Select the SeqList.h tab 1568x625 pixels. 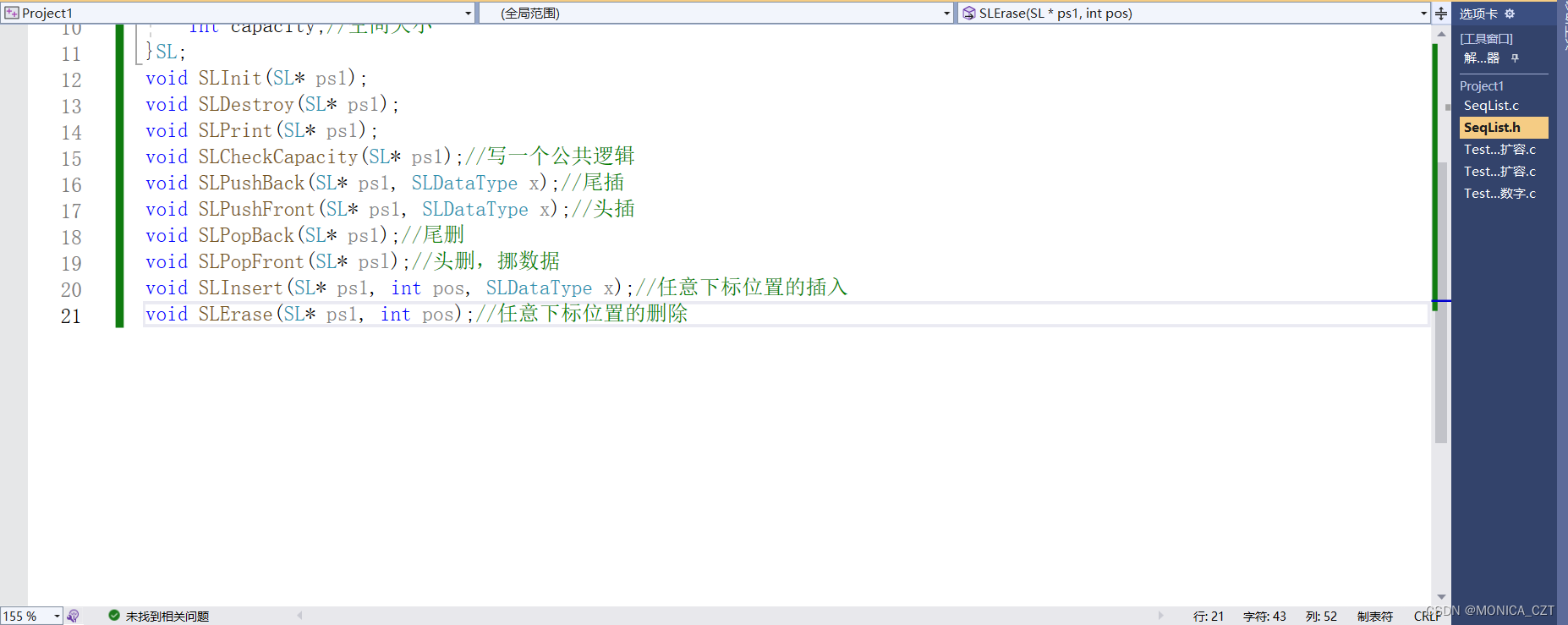[x=1504, y=128]
